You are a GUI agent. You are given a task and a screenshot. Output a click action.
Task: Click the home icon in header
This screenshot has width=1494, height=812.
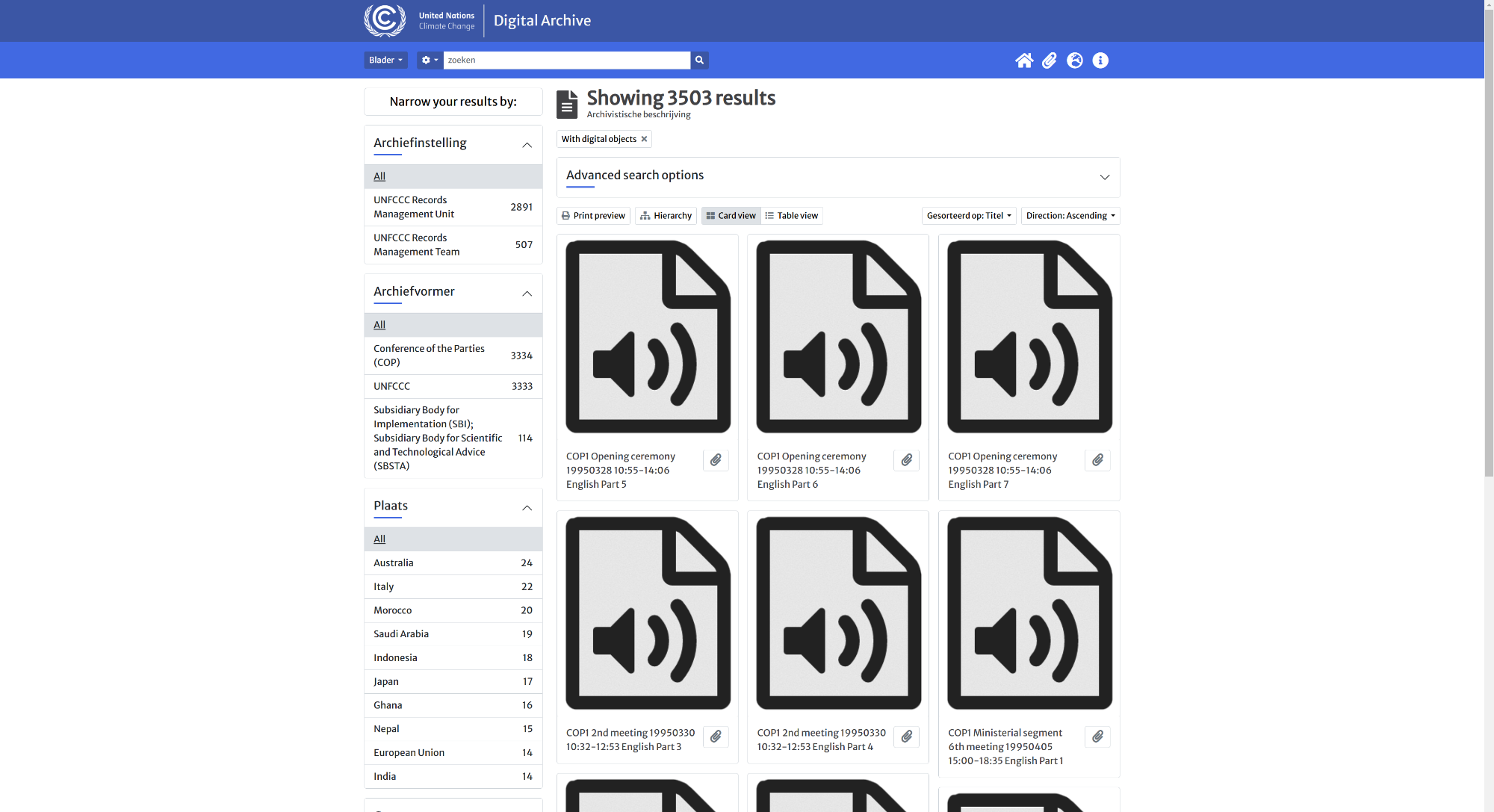point(1024,61)
